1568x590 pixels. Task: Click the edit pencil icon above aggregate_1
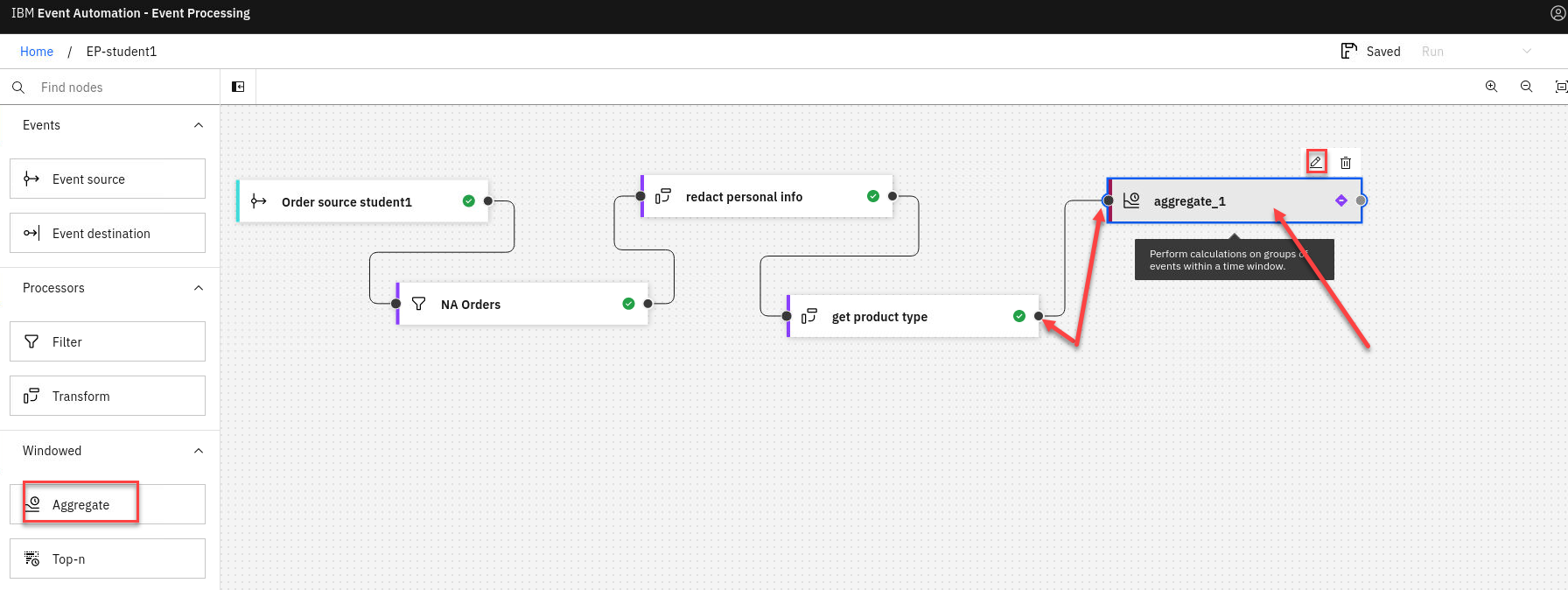click(x=1315, y=162)
